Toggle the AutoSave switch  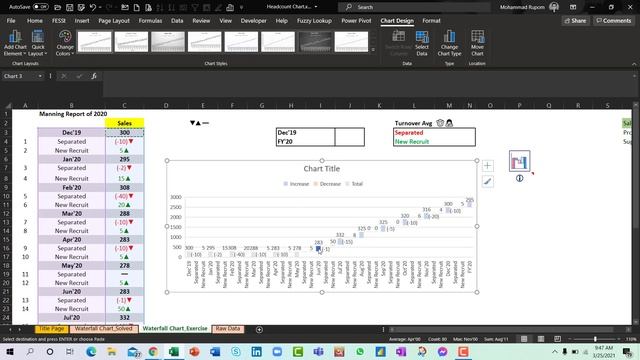pos(40,7)
